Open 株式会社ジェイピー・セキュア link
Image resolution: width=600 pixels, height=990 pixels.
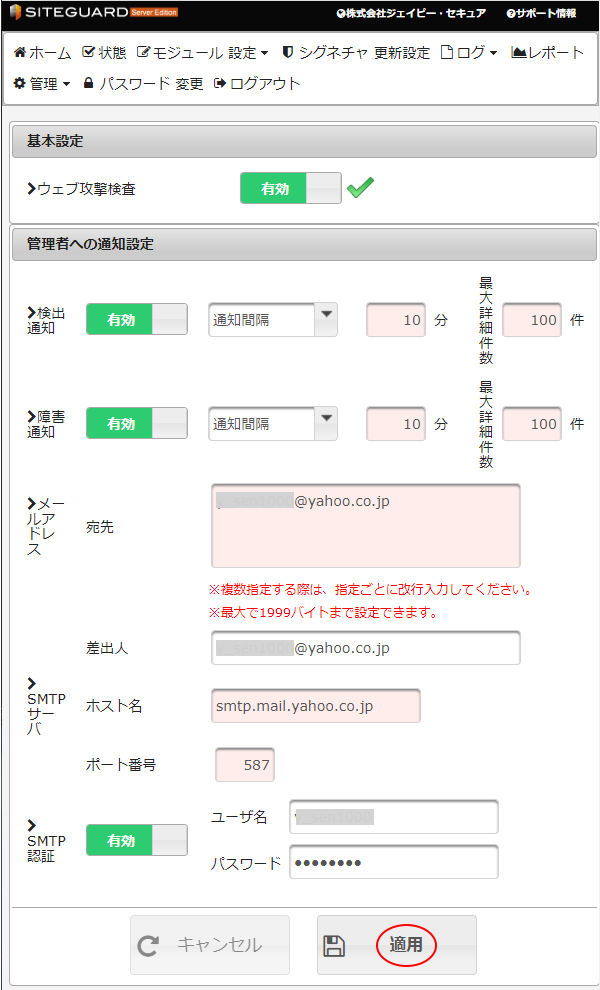pos(411,13)
